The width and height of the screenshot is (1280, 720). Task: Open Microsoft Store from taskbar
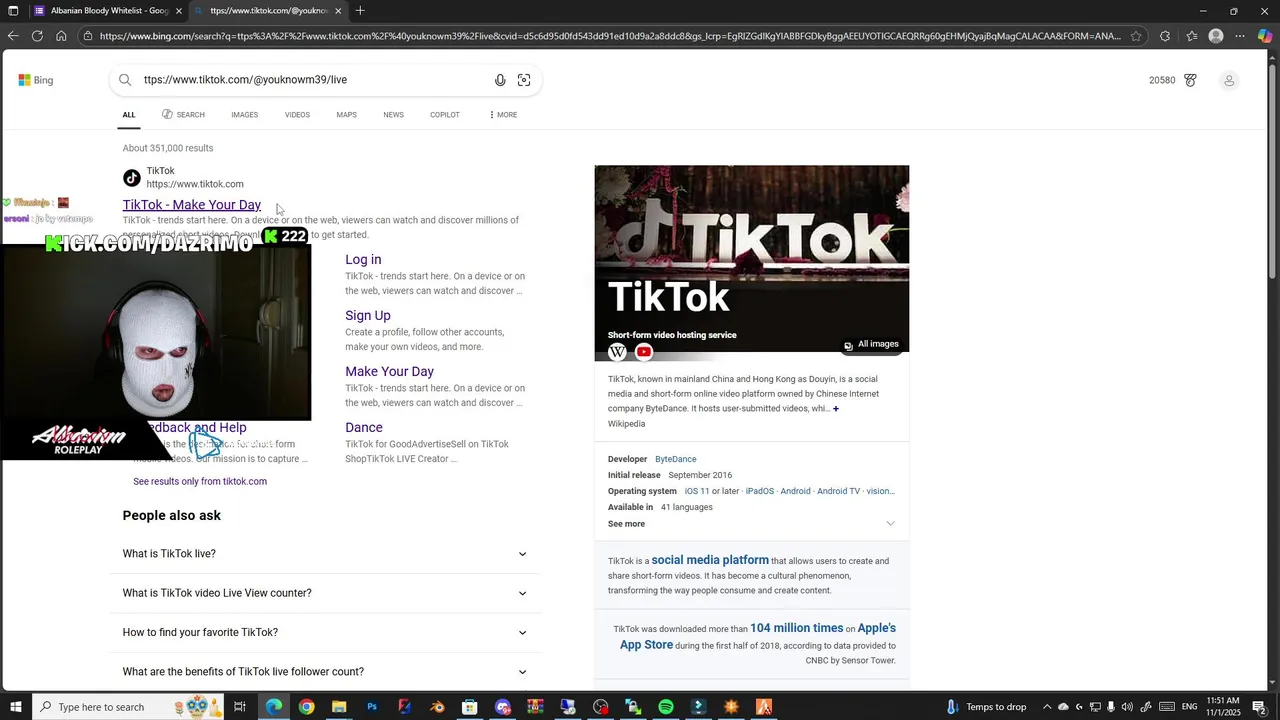coord(470,707)
